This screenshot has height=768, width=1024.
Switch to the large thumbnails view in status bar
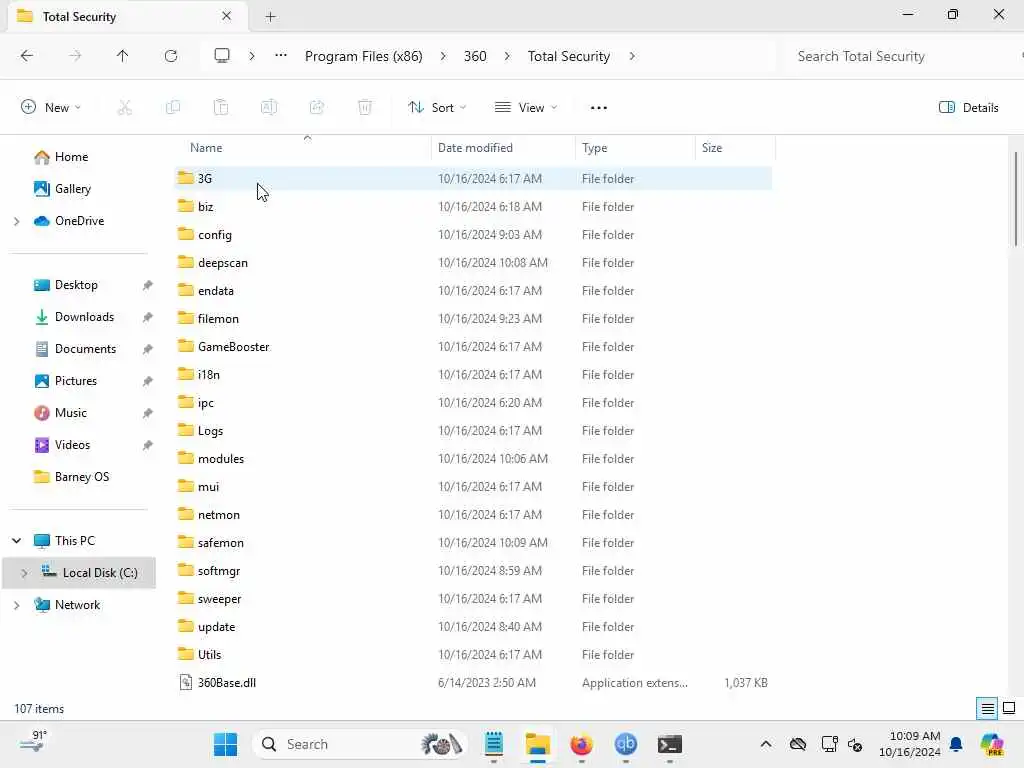[1009, 709]
